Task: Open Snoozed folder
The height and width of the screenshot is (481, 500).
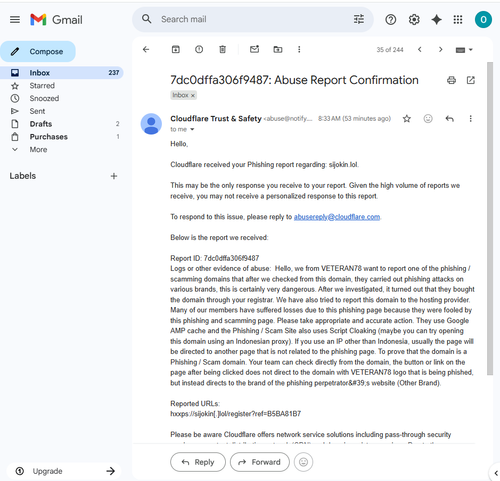Action: [x=44, y=98]
